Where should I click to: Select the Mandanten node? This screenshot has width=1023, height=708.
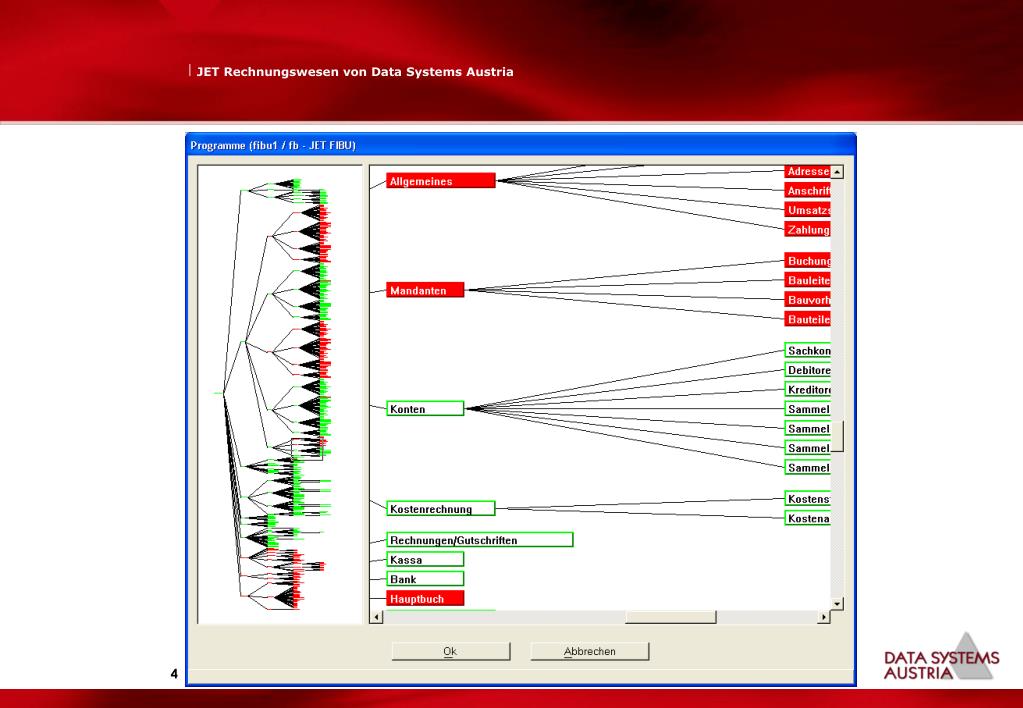(x=425, y=290)
